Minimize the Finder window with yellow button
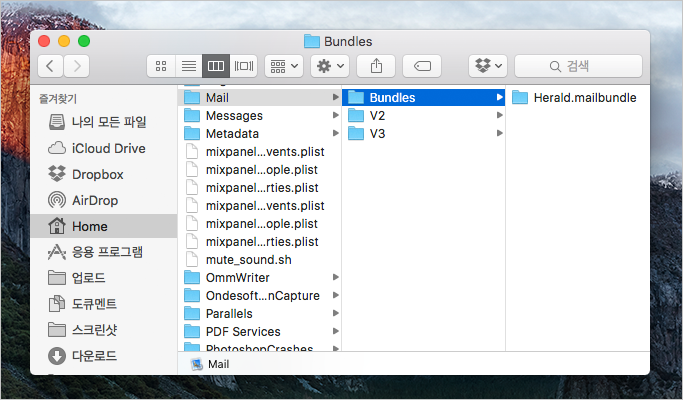 pyautogui.click(x=64, y=41)
